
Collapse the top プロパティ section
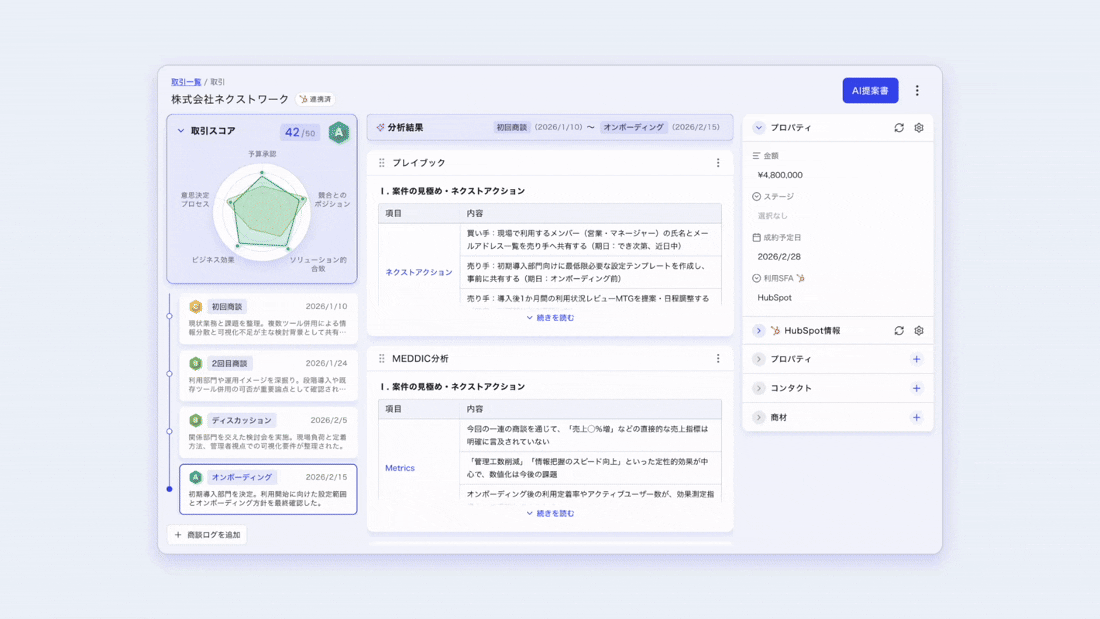759,128
